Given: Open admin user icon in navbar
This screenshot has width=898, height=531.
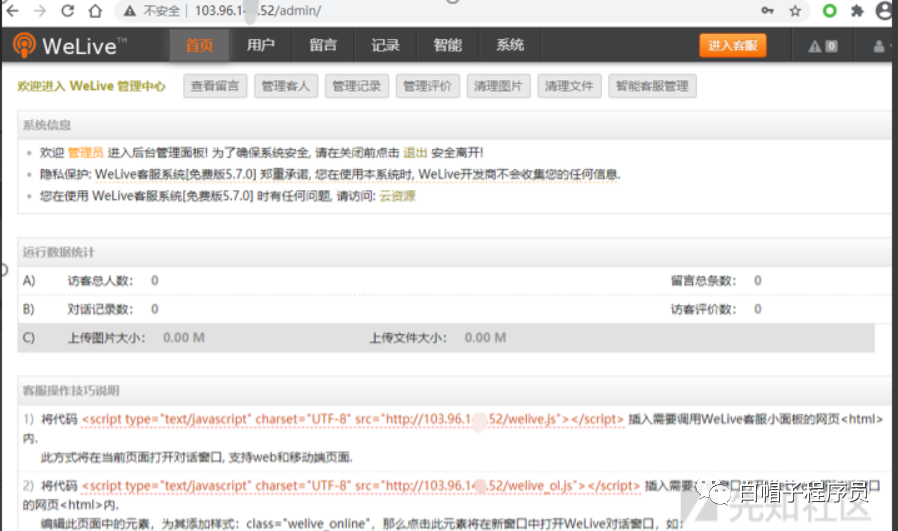Looking at the screenshot, I should pyautogui.click(x=879, y=46).
